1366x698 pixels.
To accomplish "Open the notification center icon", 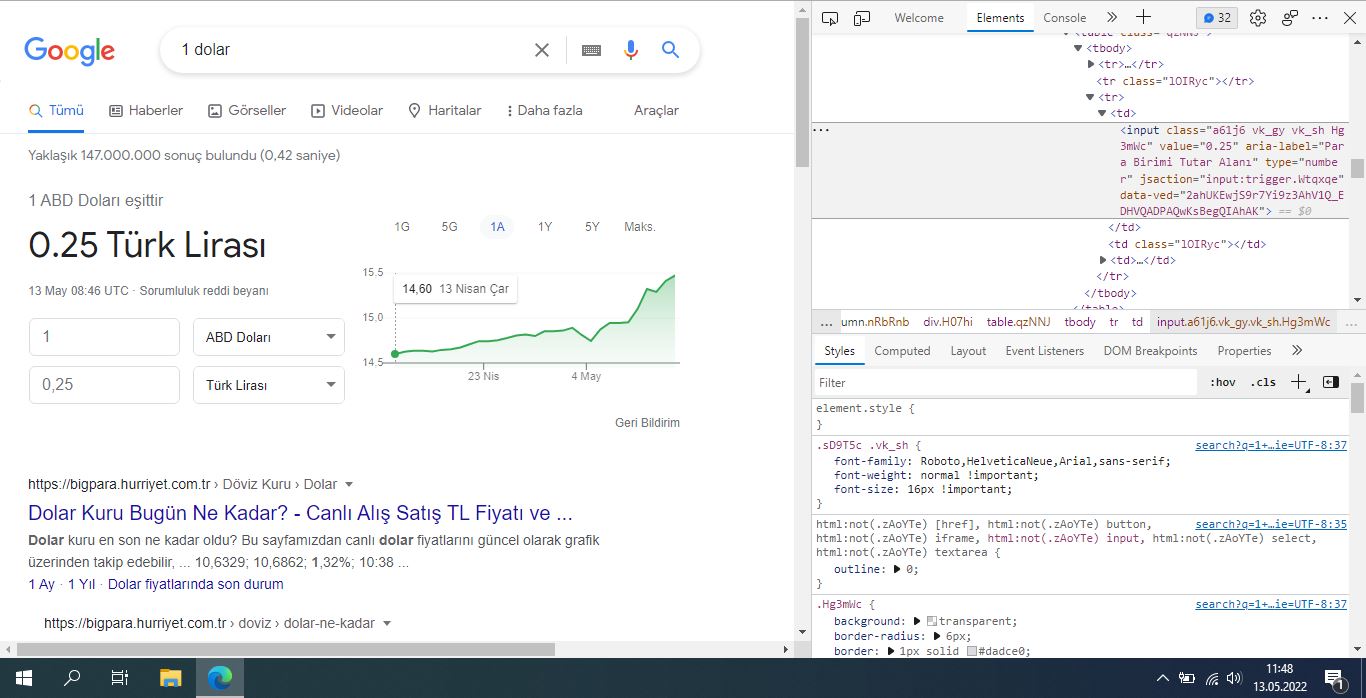I will coord(1334,679).
